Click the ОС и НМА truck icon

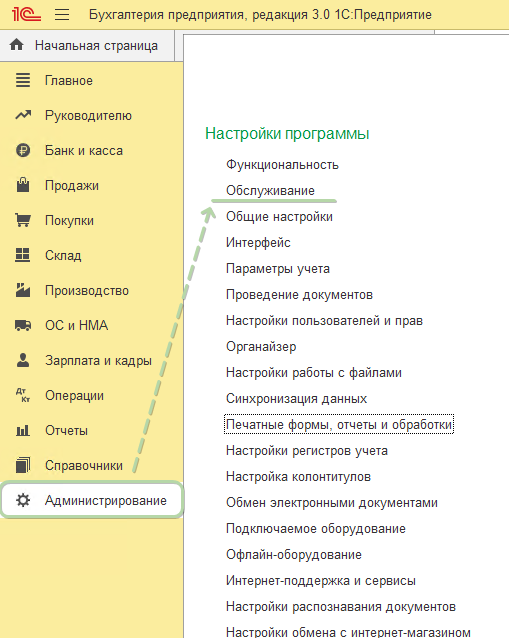click(x=23, y=325)
